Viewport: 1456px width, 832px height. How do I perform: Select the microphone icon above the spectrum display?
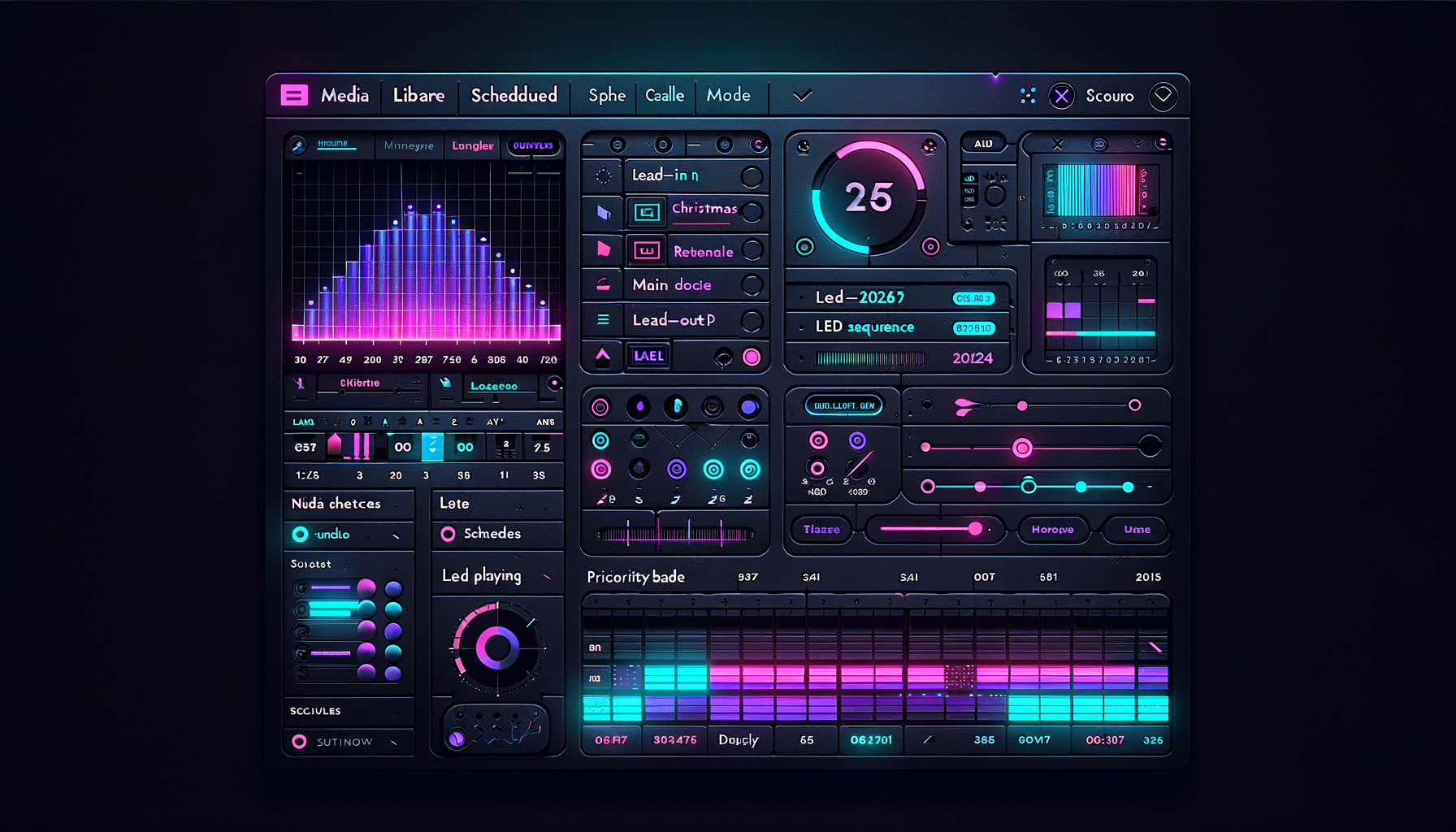(299, 145)
